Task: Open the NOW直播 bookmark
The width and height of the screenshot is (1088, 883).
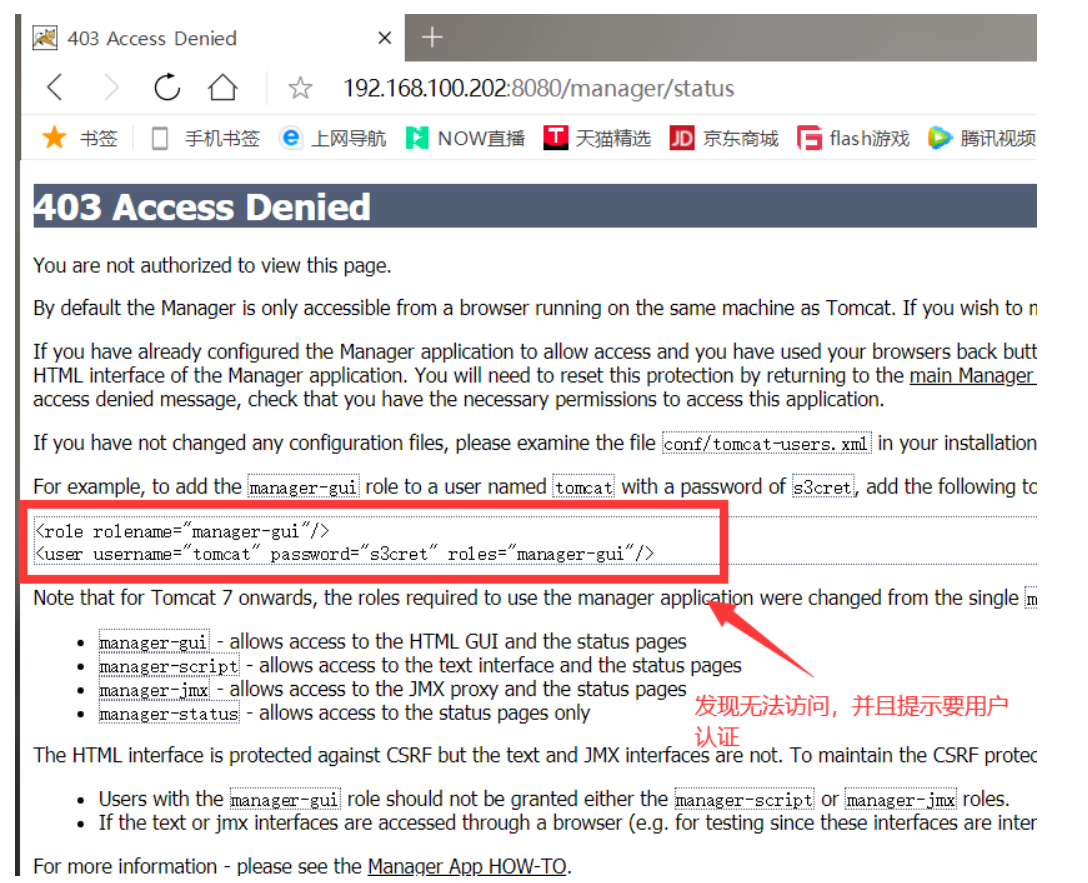Action: (466, 138)
